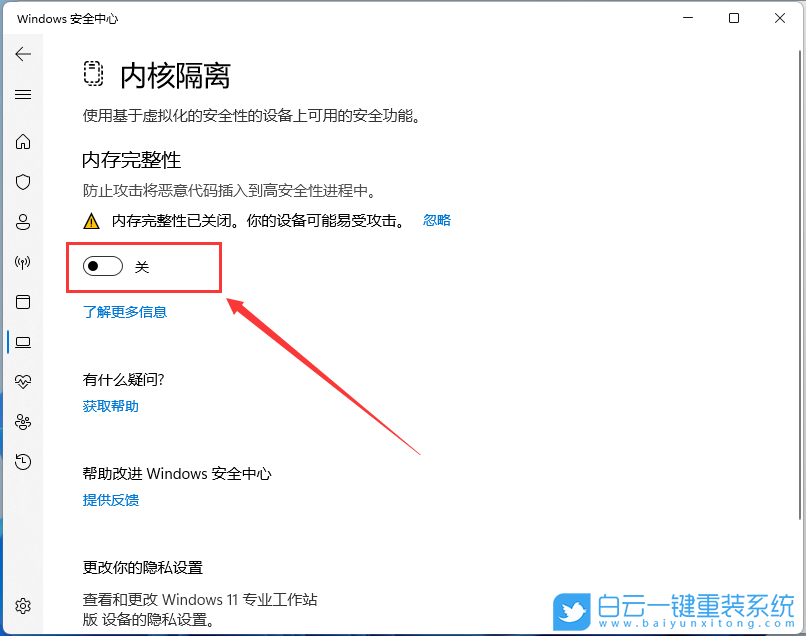This screenshot has height=636, width=806.
Task: Navigate back using the arrow button
Action: [x=23, y=54]
